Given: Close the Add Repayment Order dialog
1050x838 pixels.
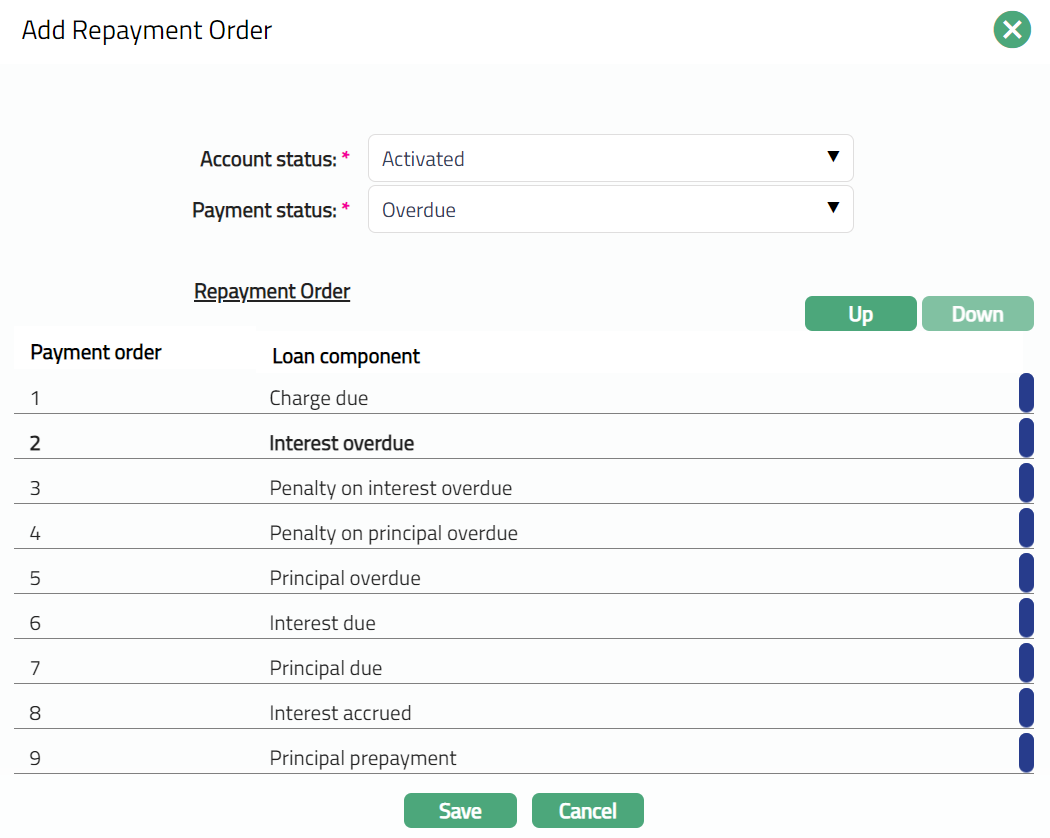Looking at the screenshot, I should (x=1011, y=30).
